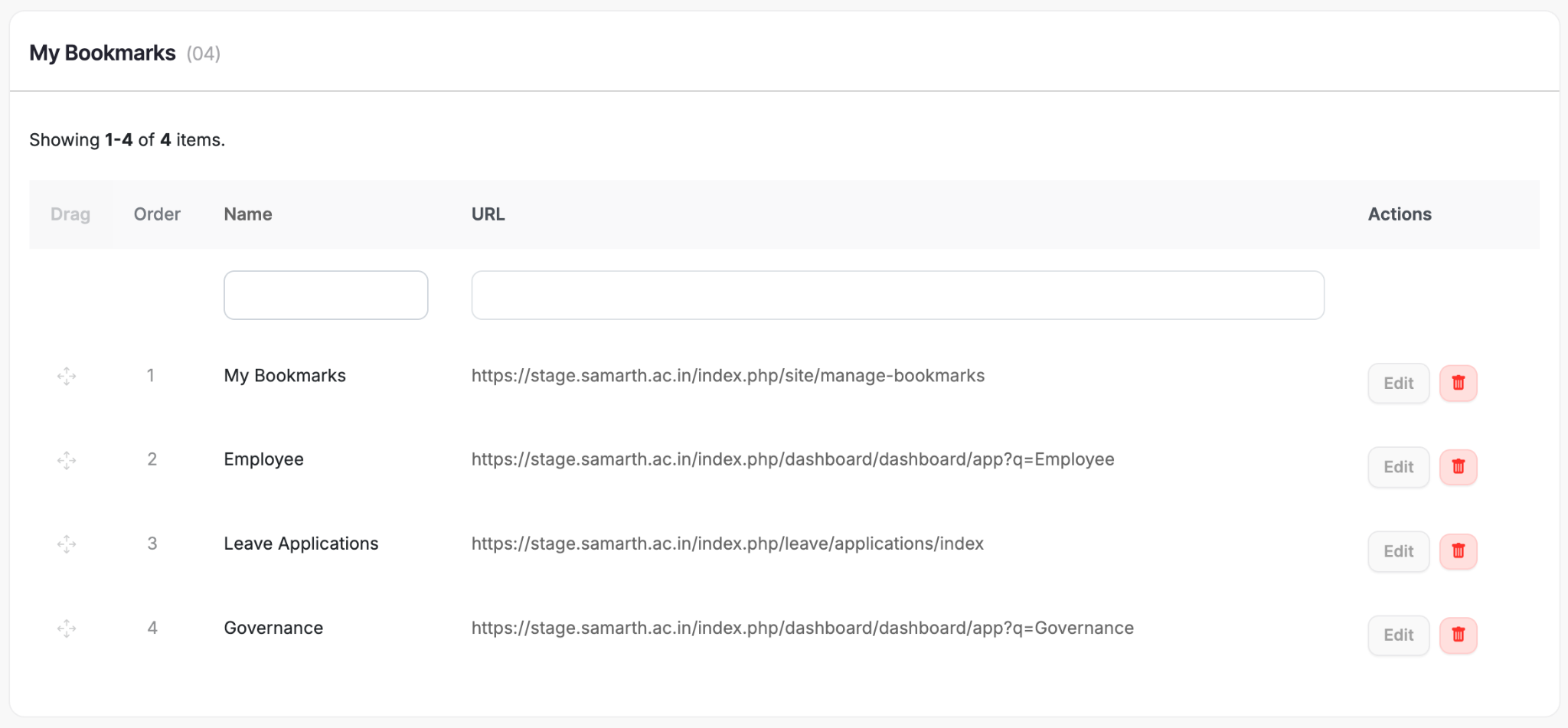Delete the My Bookmarks bookmark
The height and width of the screenshot is (728, 1568).
(x=1458, y=384)
